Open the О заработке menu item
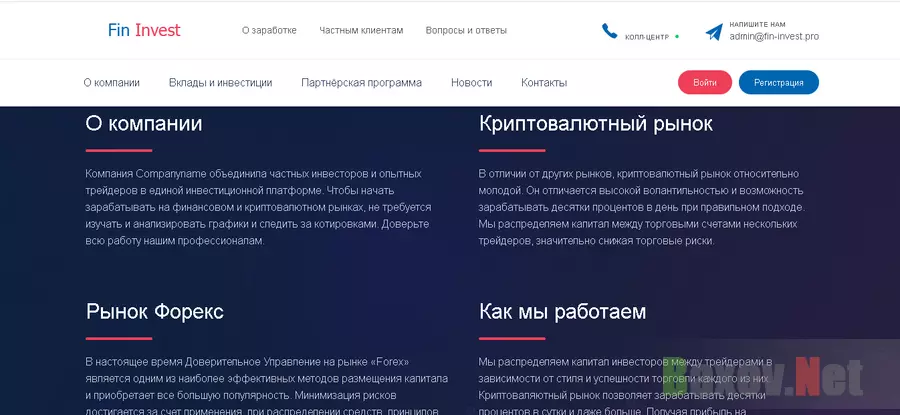The image size is (900, 415). click(269, 30)
